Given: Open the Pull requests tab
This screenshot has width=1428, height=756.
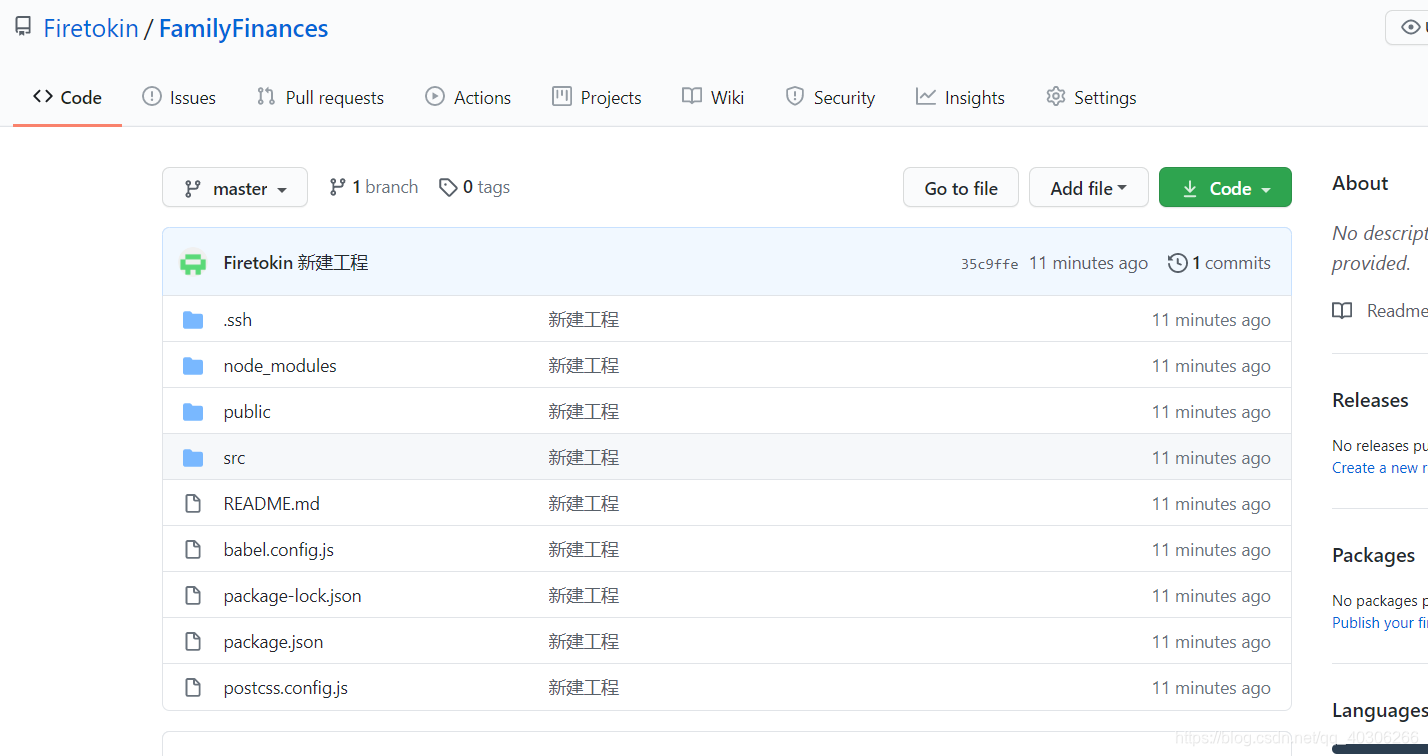Looking at the screenshot, I should point(320,97).
